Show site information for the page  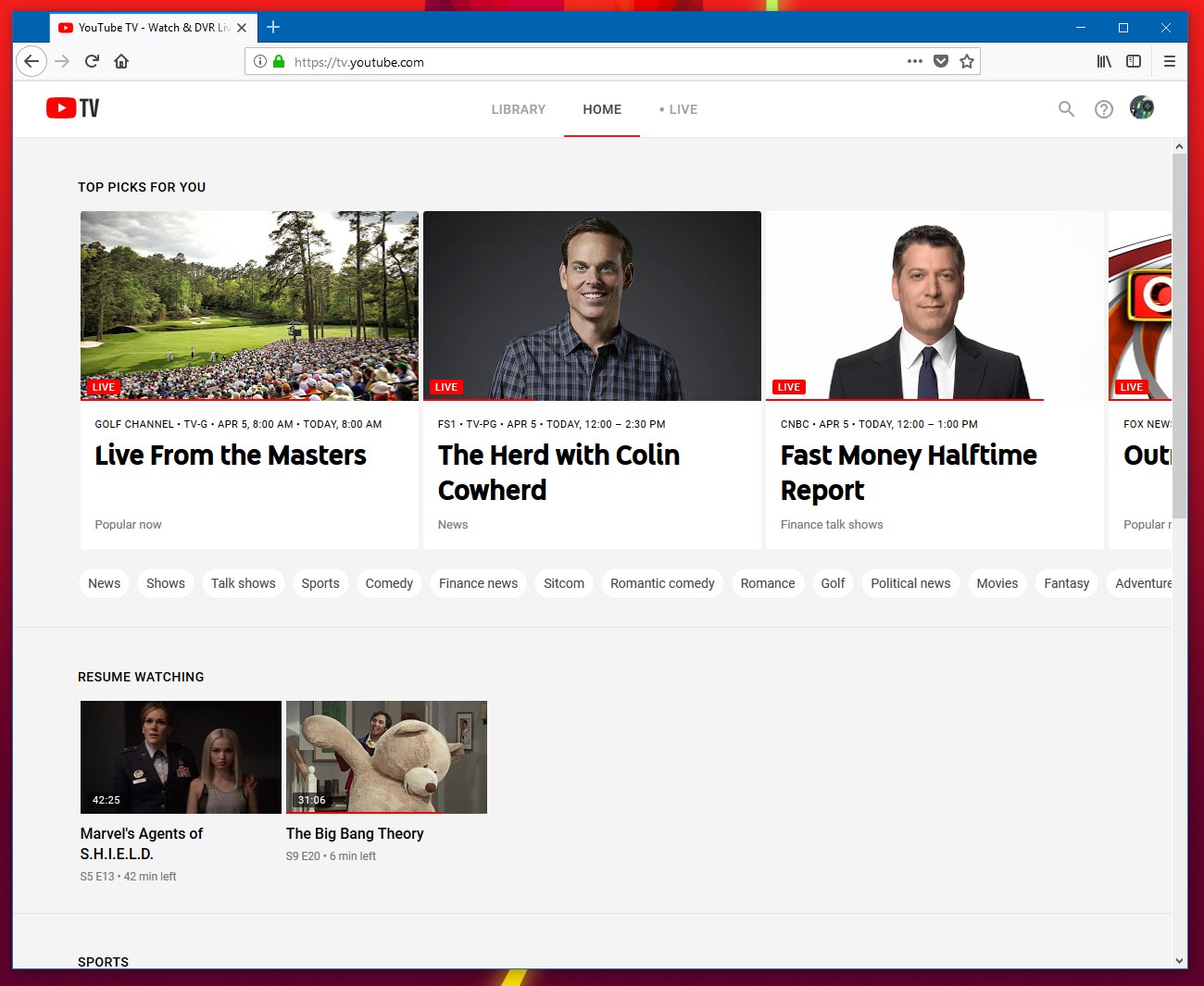[260, 61]
